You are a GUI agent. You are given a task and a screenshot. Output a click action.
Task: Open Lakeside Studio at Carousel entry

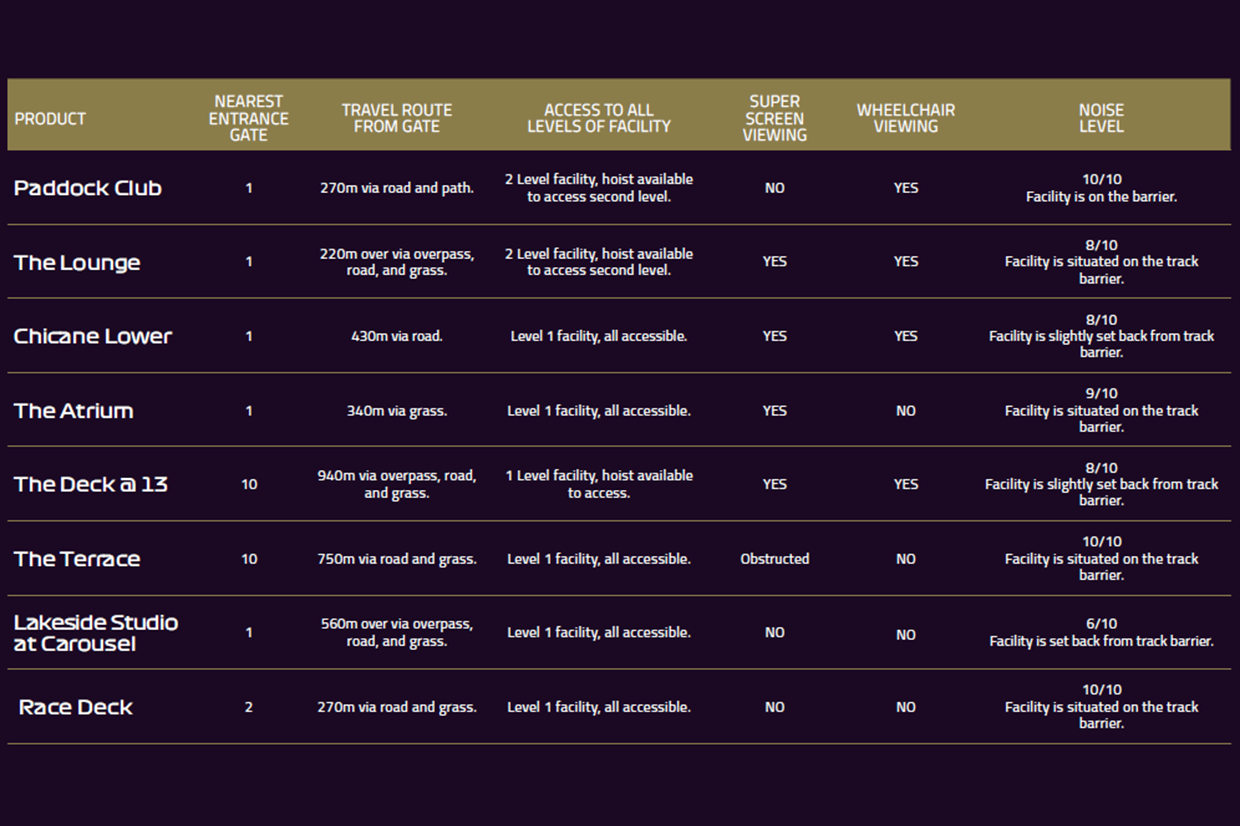(x=96, y=633)
